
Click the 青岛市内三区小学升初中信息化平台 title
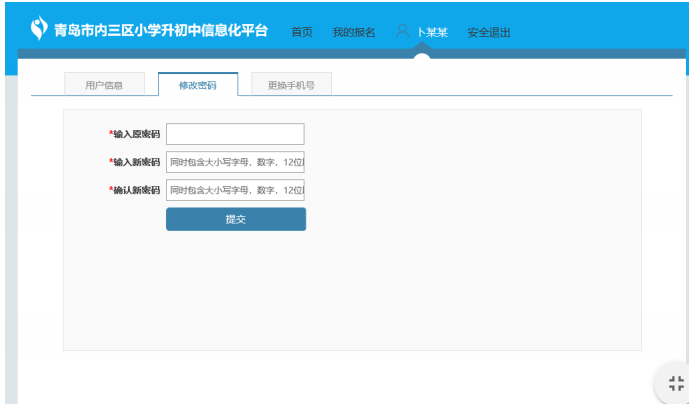click(161, 31)
